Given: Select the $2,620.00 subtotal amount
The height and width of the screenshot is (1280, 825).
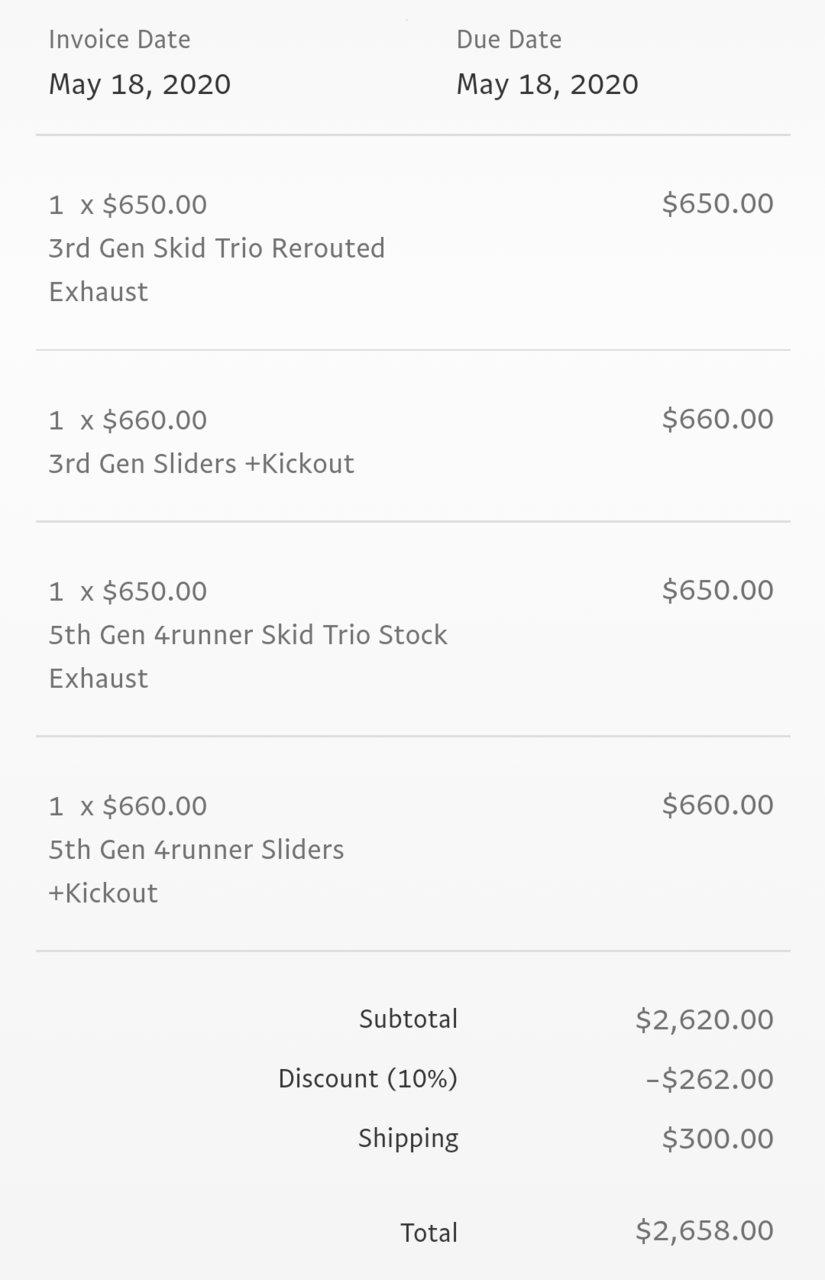Looking at the screenshot, I should (705, 1020).
